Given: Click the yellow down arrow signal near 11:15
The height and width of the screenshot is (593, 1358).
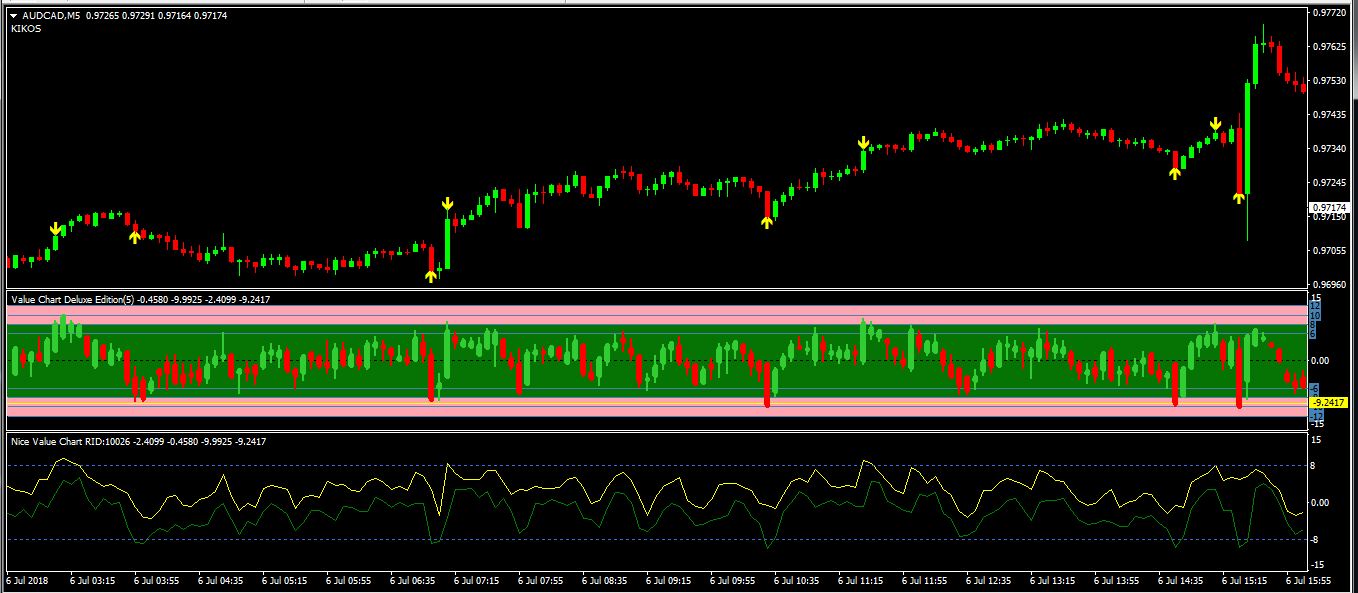Looking at the screenshot, I should tap(863, 143).
